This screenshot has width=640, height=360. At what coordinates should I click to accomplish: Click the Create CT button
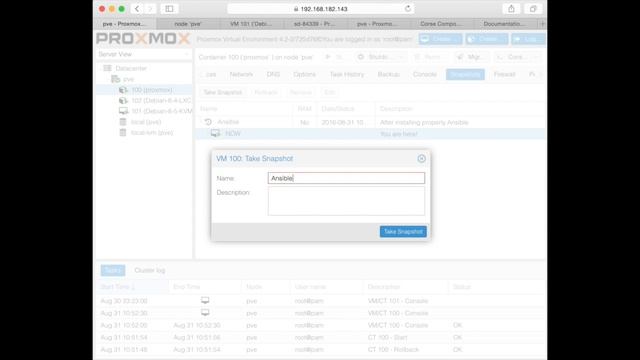coord(487,39)
